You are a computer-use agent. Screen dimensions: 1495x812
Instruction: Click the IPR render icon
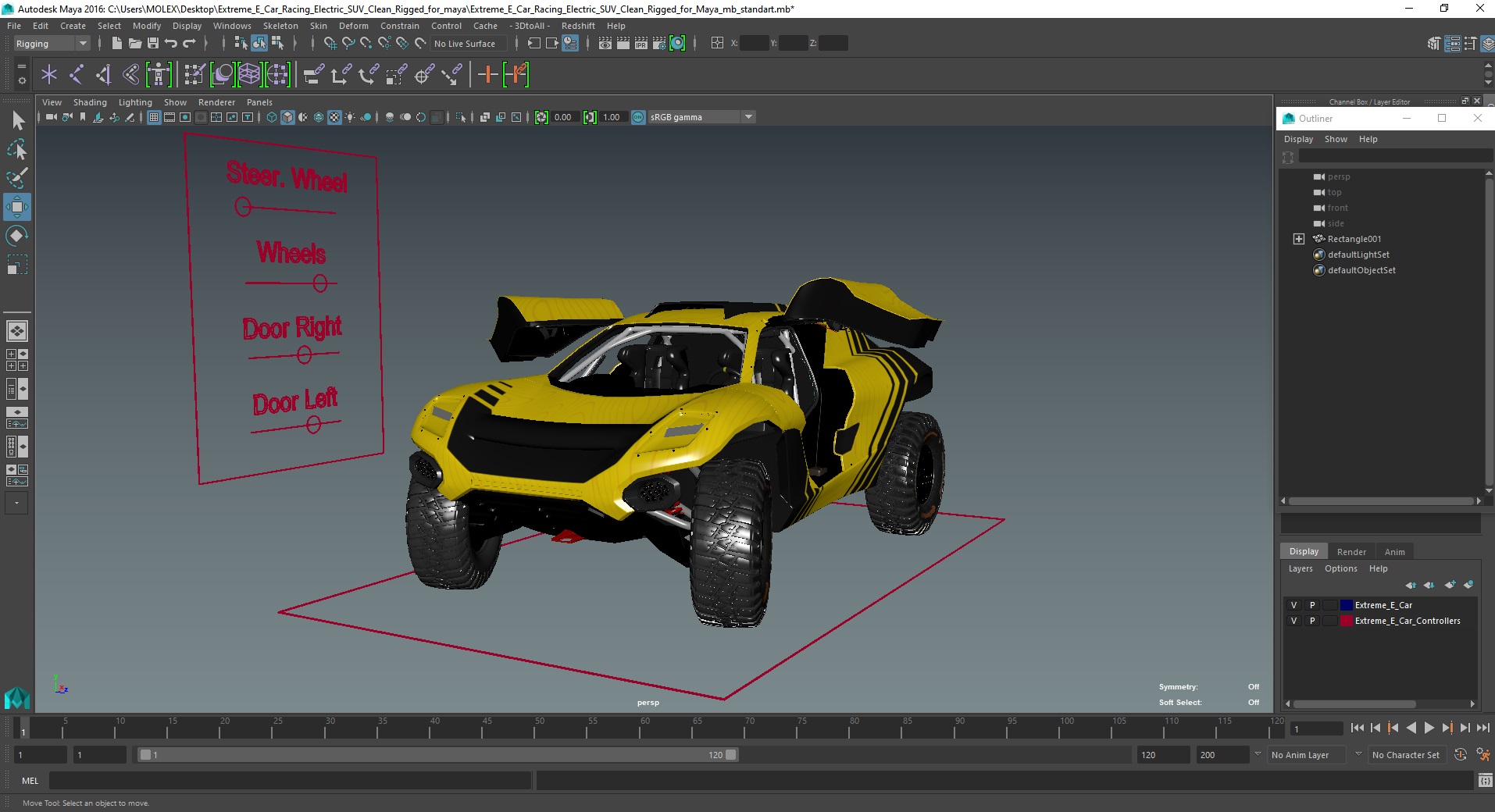641,44
